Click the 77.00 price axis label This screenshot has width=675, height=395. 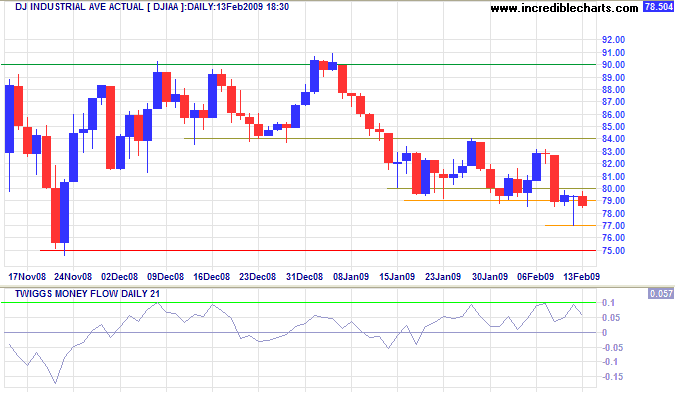pyautogui.click(x=613, y=225)
